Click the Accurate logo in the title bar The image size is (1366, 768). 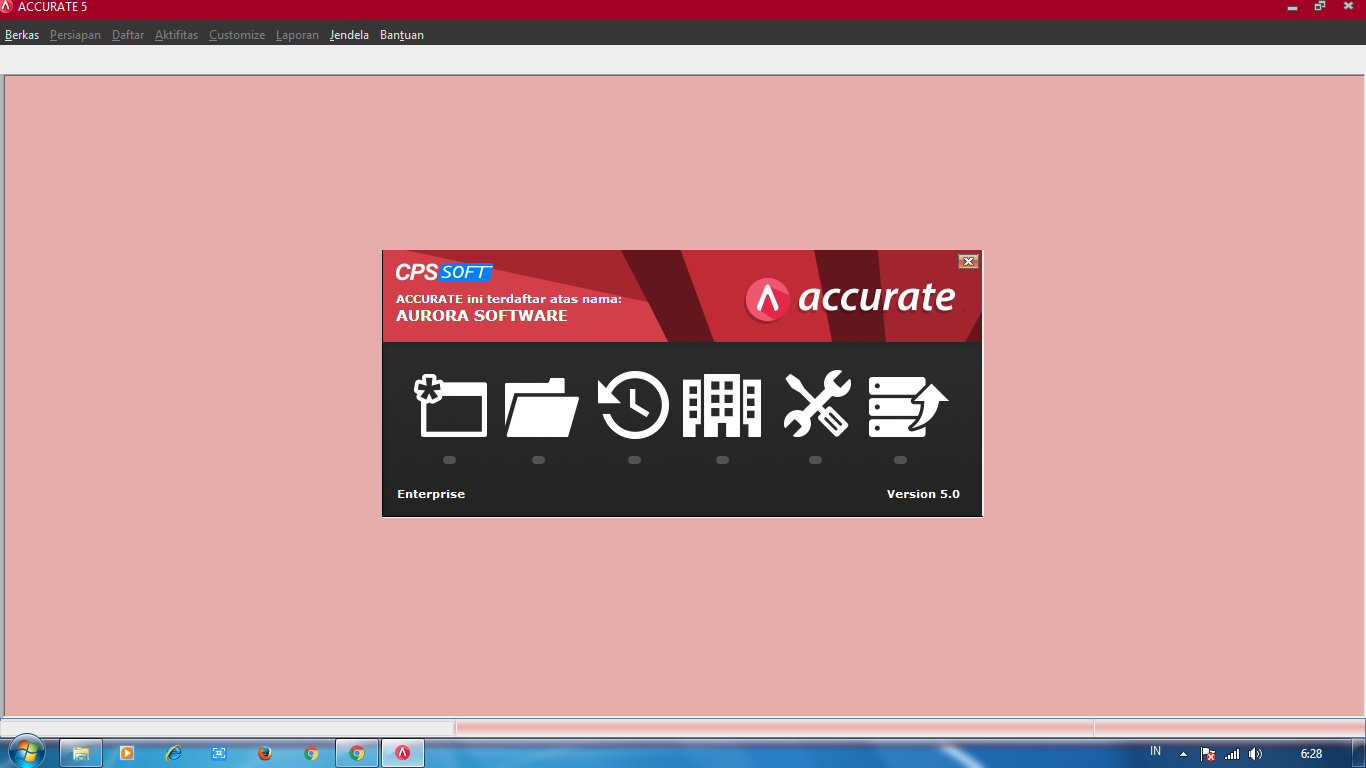click(x=7, y=7)
